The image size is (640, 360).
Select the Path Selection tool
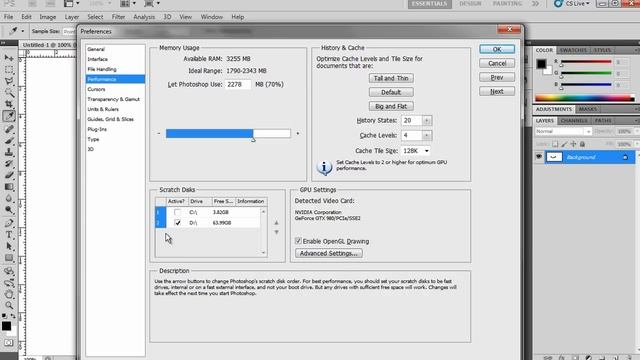pyautogui.click(x=9, y=247)
